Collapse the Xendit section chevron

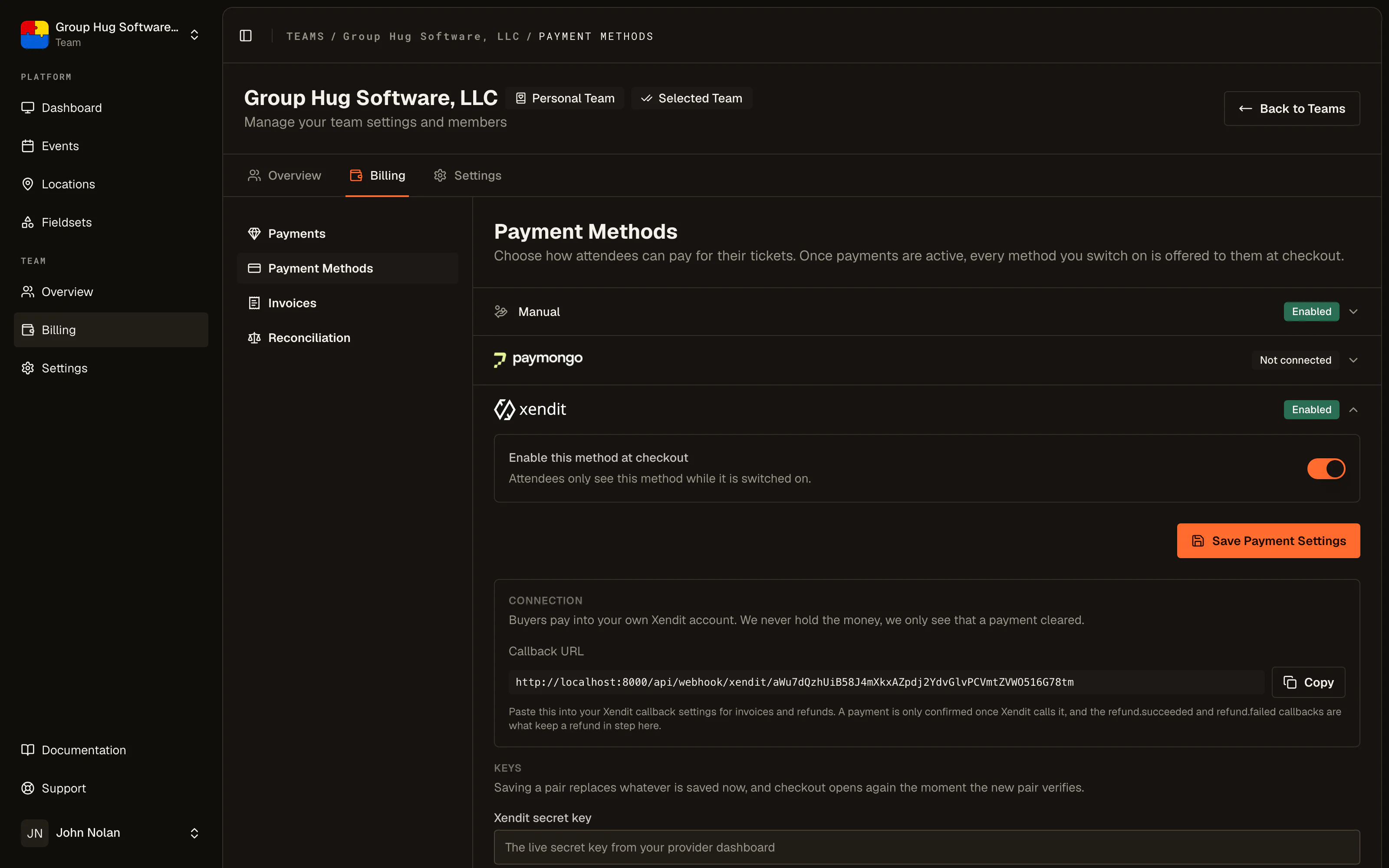click(x=1353, y=410)
